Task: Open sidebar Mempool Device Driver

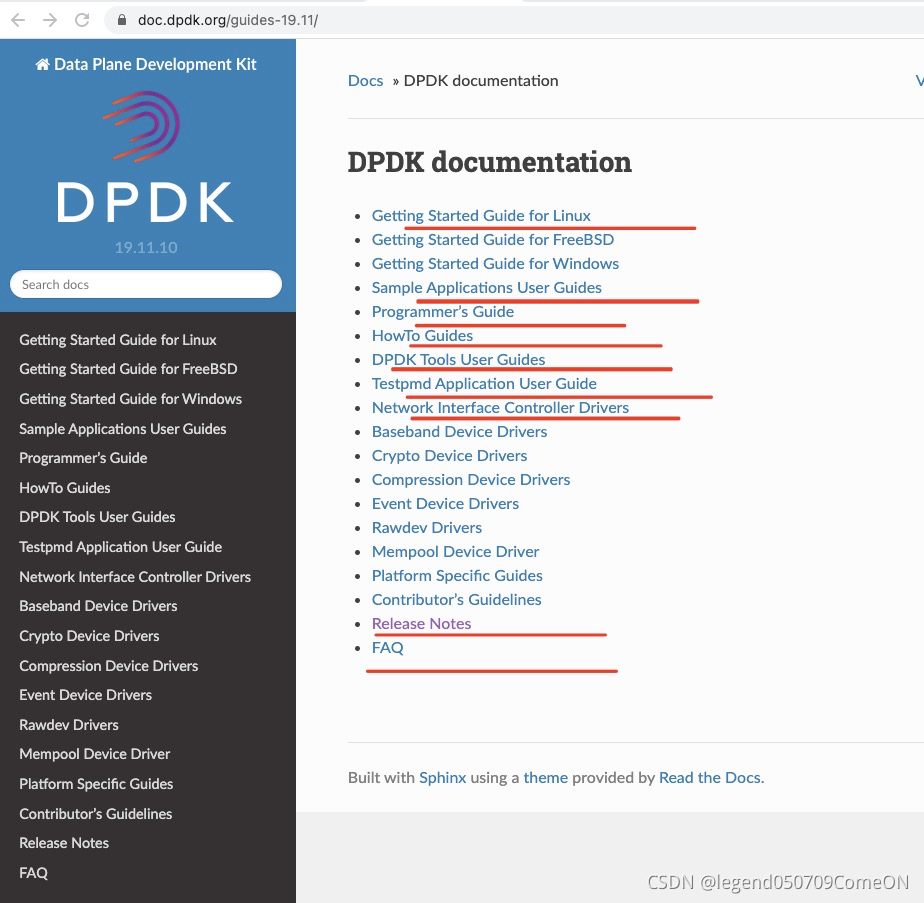Action: (x=94, y=754)
